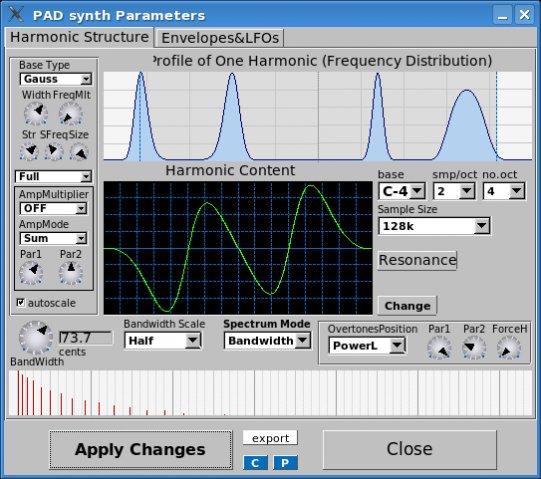The image size is (541, 479).
Task: Open the Sample Size 128k dropdown
Action: 434,226
